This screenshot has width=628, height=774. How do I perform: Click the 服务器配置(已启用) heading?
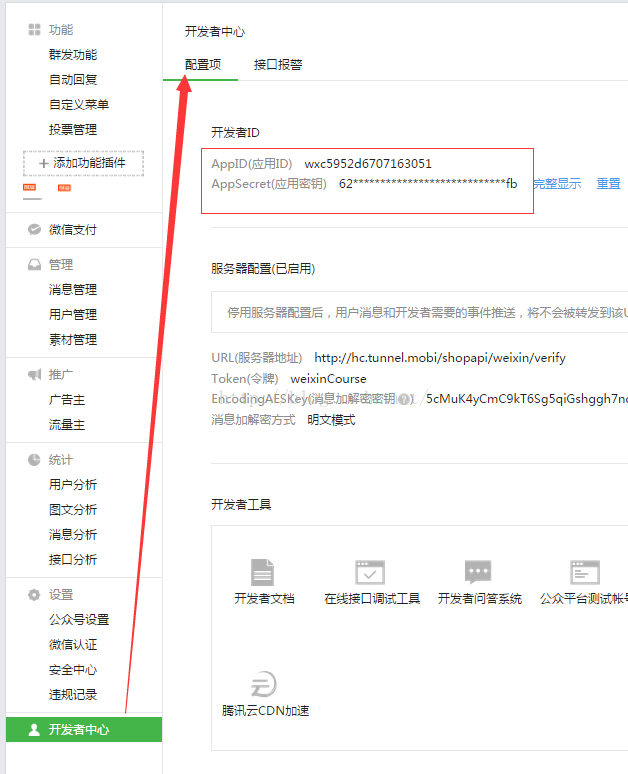pos(263,269)
